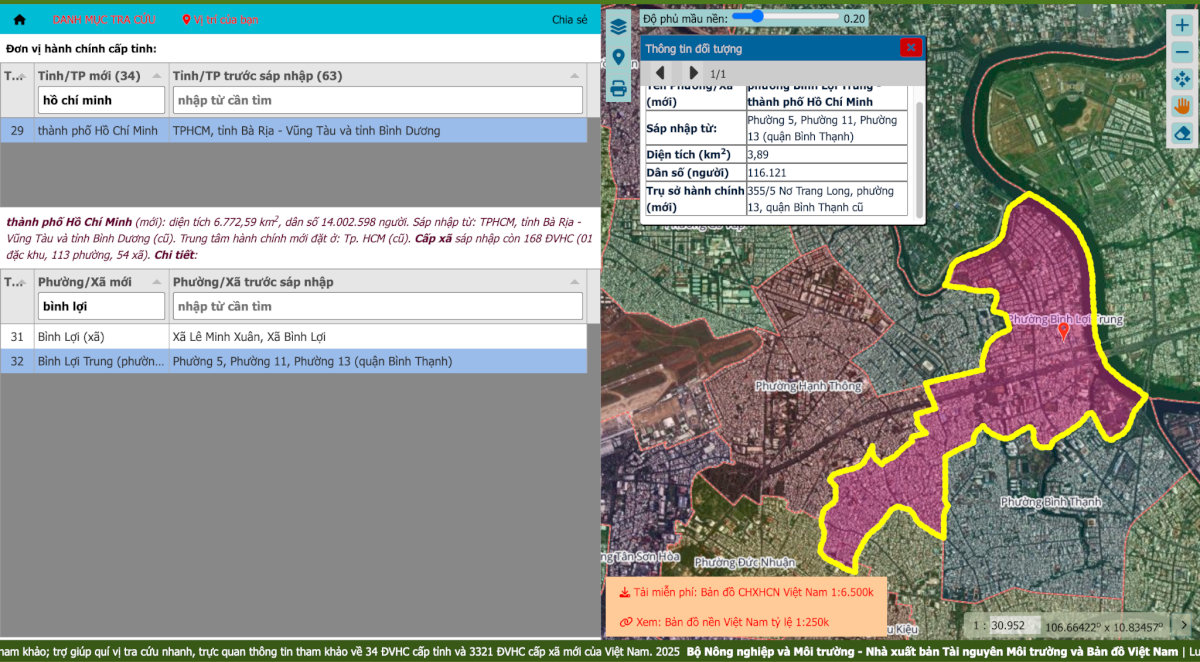Go to the home page icon

19,20
